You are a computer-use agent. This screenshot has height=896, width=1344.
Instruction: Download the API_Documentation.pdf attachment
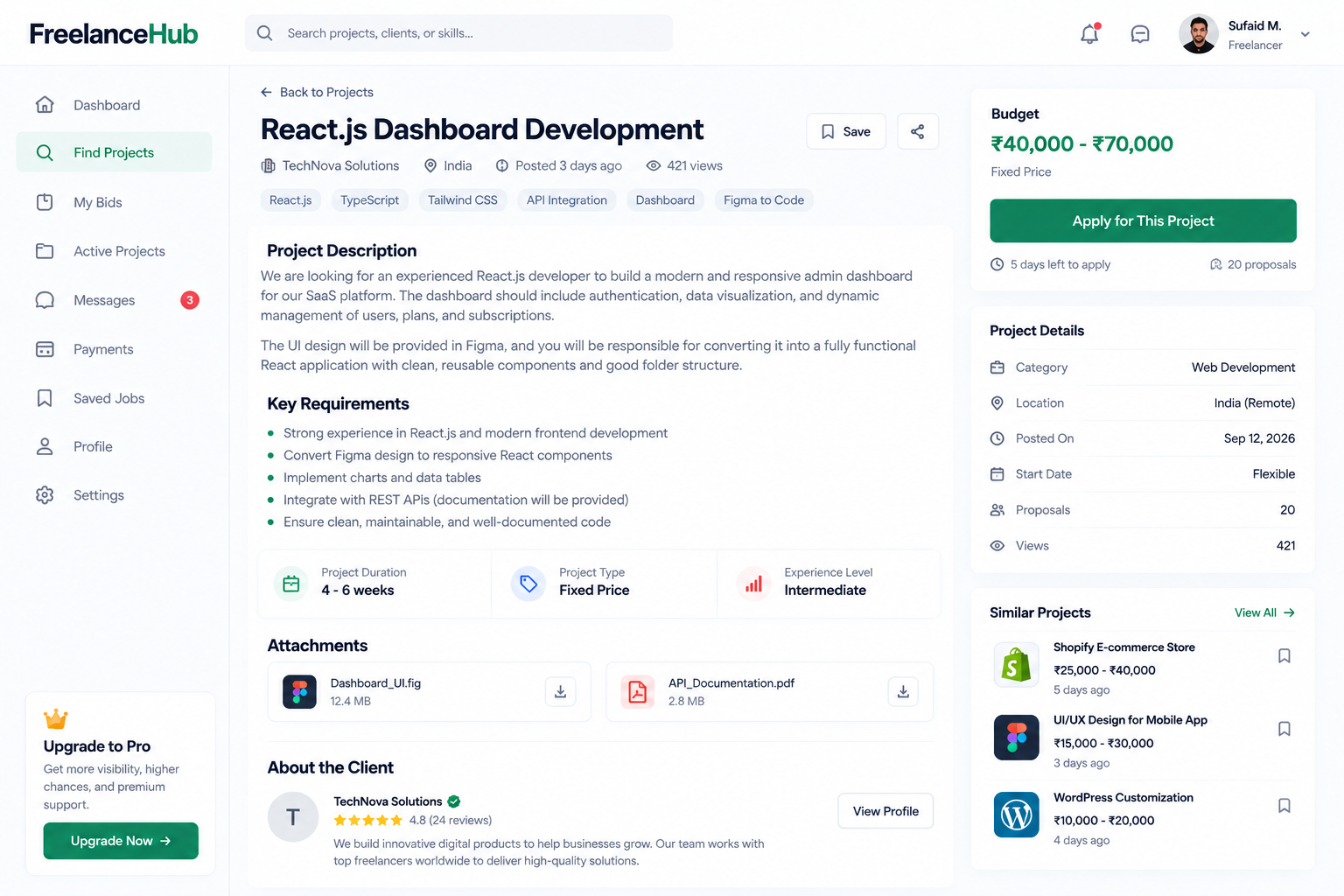pos(903,691)
